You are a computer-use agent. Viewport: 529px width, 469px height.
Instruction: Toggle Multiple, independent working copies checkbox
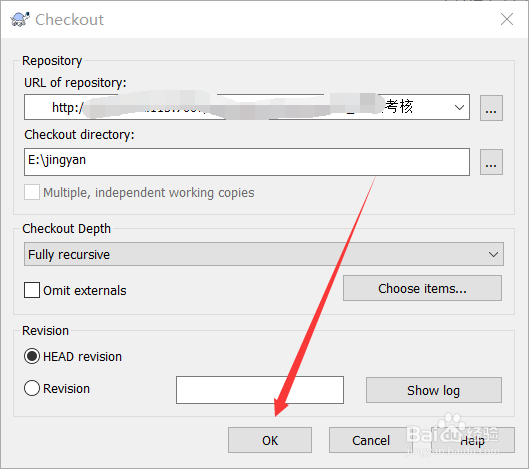coord(32,192)
